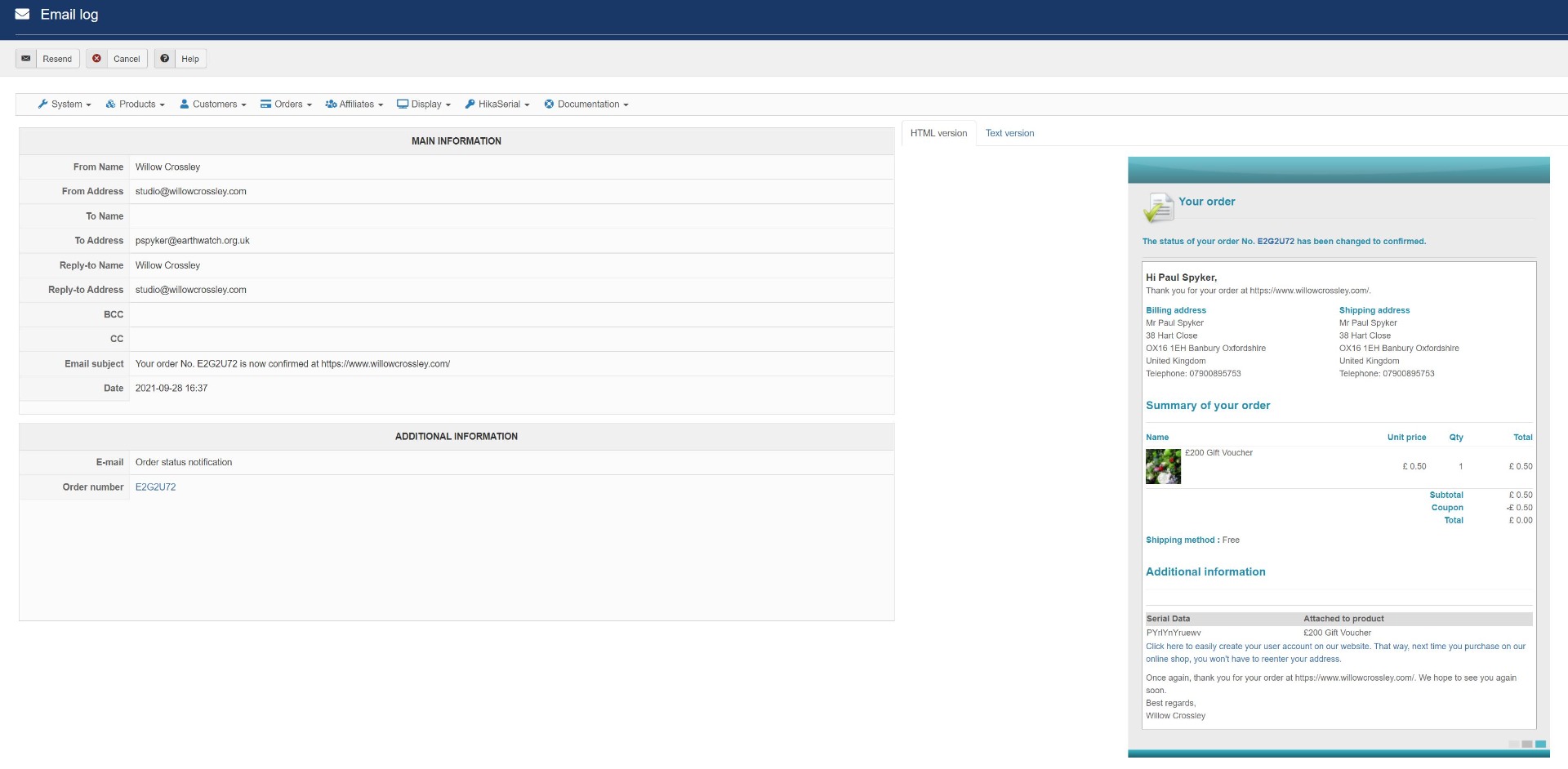Click the System wrench icon
1568x769 pixels.
(x=42, y=104)
